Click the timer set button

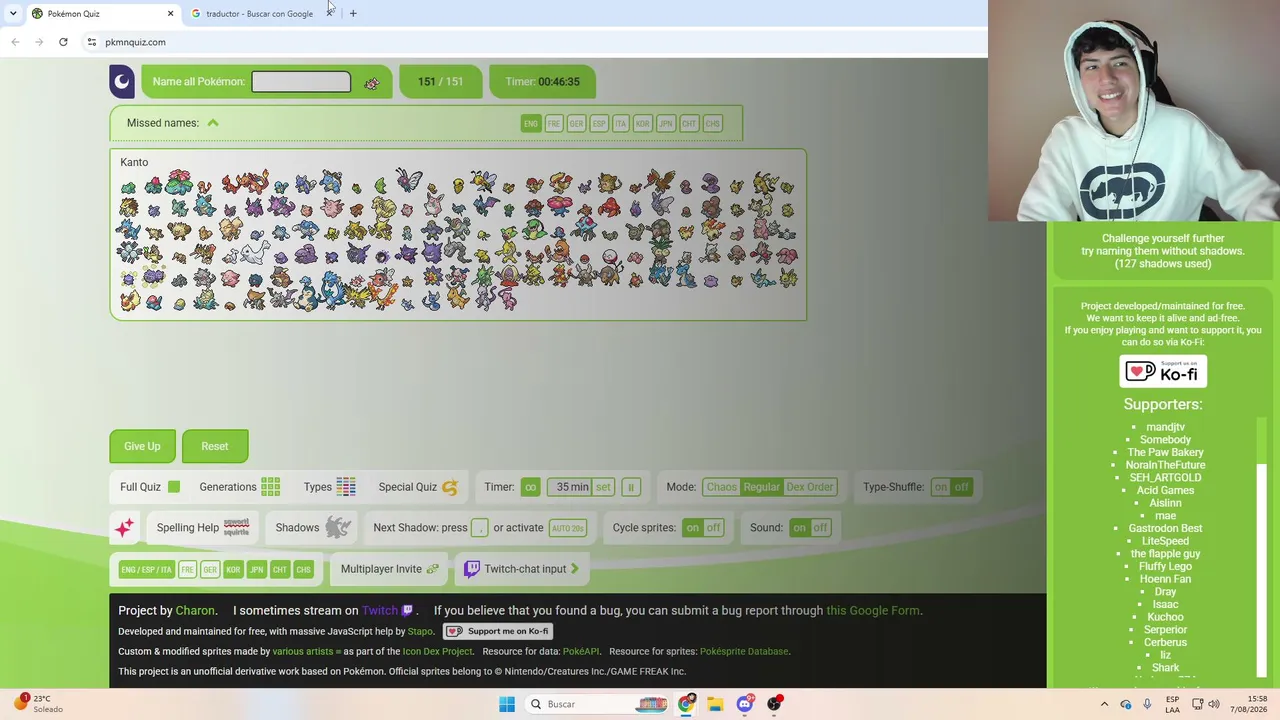point(603,487)
